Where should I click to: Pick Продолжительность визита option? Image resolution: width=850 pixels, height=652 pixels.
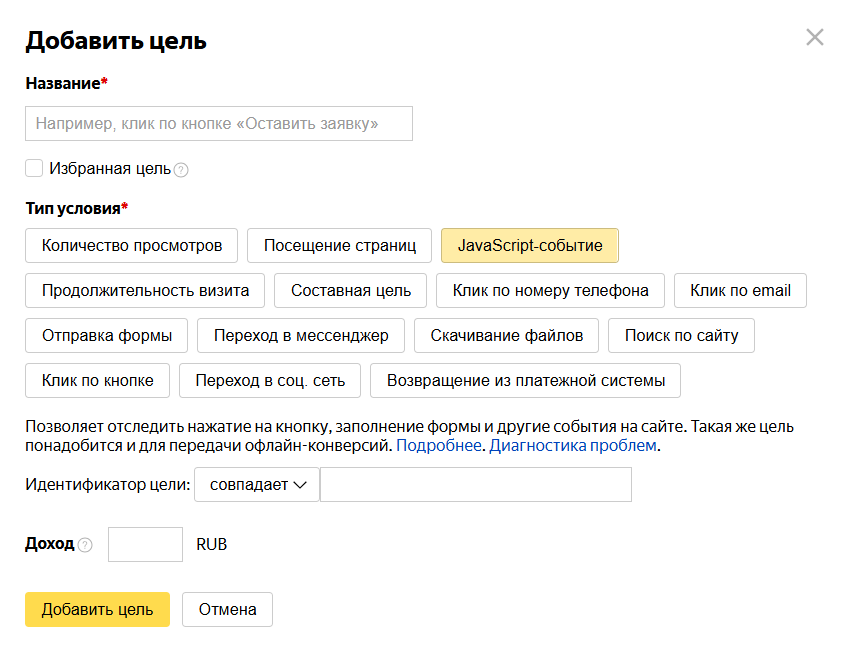click(x=145, y=290)
